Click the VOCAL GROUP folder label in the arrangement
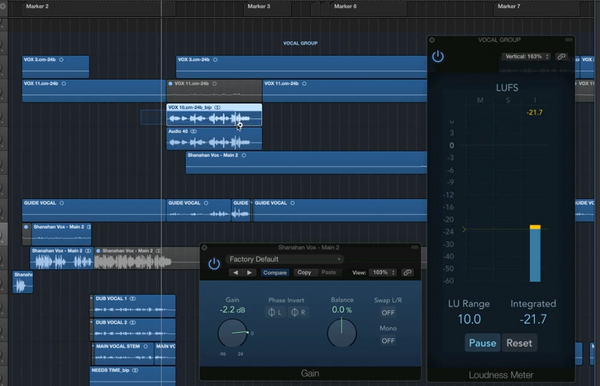600x386 pixels. (x=300, y=43)
